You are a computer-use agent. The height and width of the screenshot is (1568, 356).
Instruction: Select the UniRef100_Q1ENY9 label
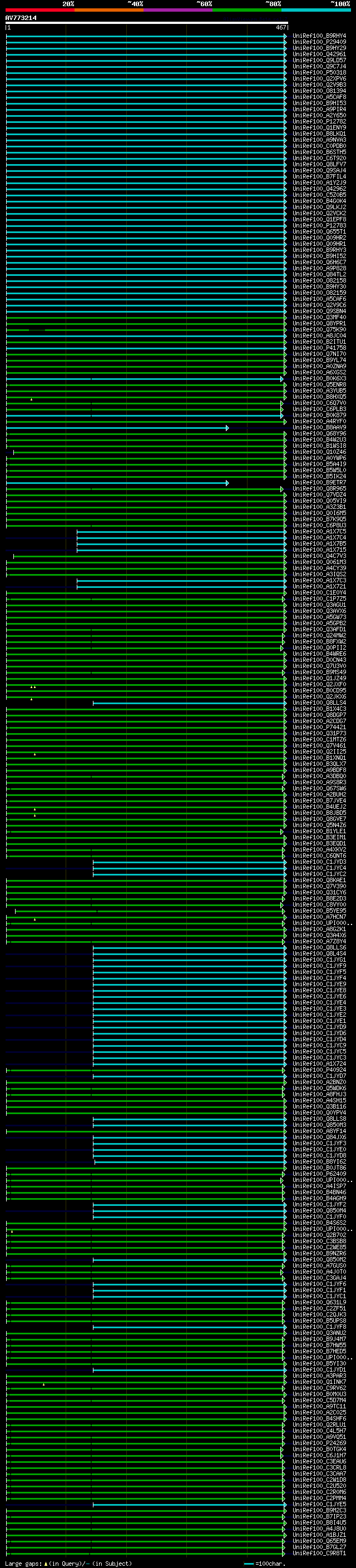(319, 128)
